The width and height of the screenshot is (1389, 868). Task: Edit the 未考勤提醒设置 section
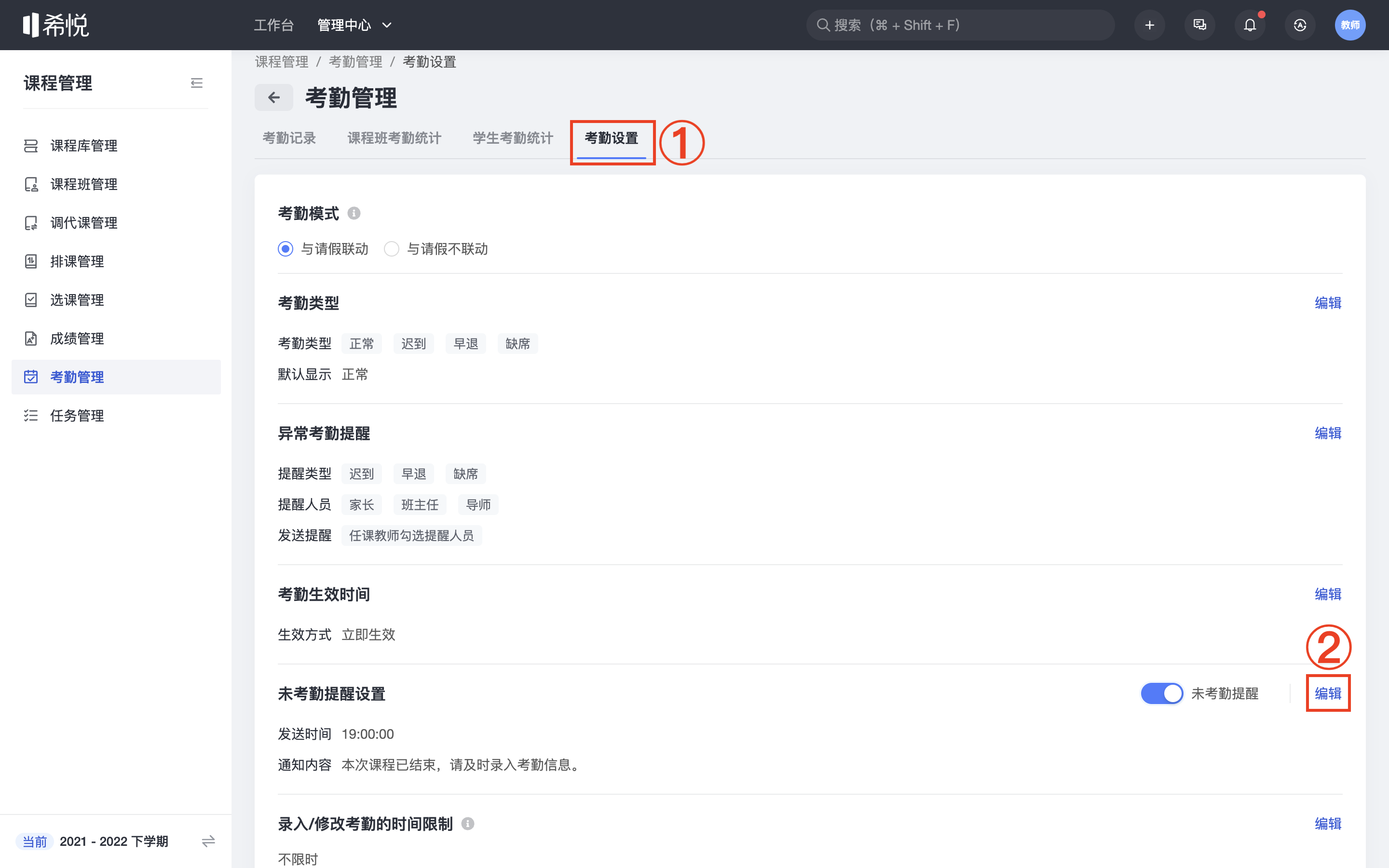tap(1328, 693)
